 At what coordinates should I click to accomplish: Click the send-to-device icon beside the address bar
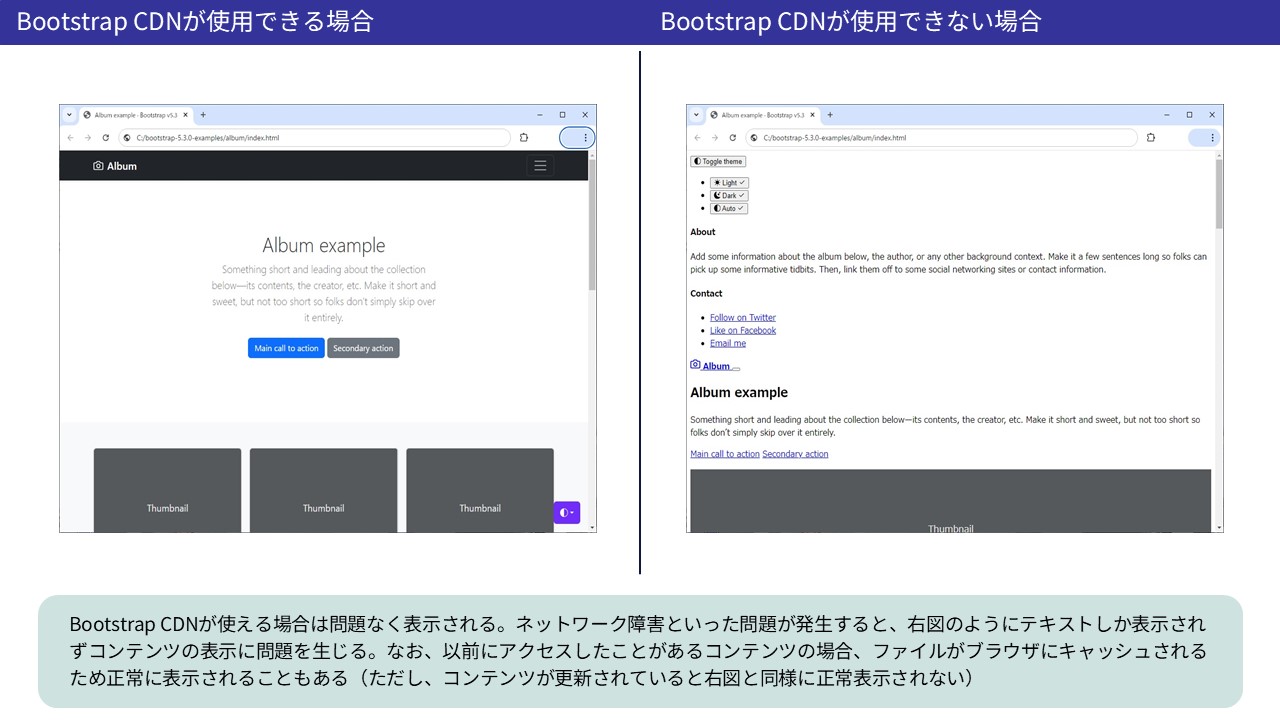[524, 136]
